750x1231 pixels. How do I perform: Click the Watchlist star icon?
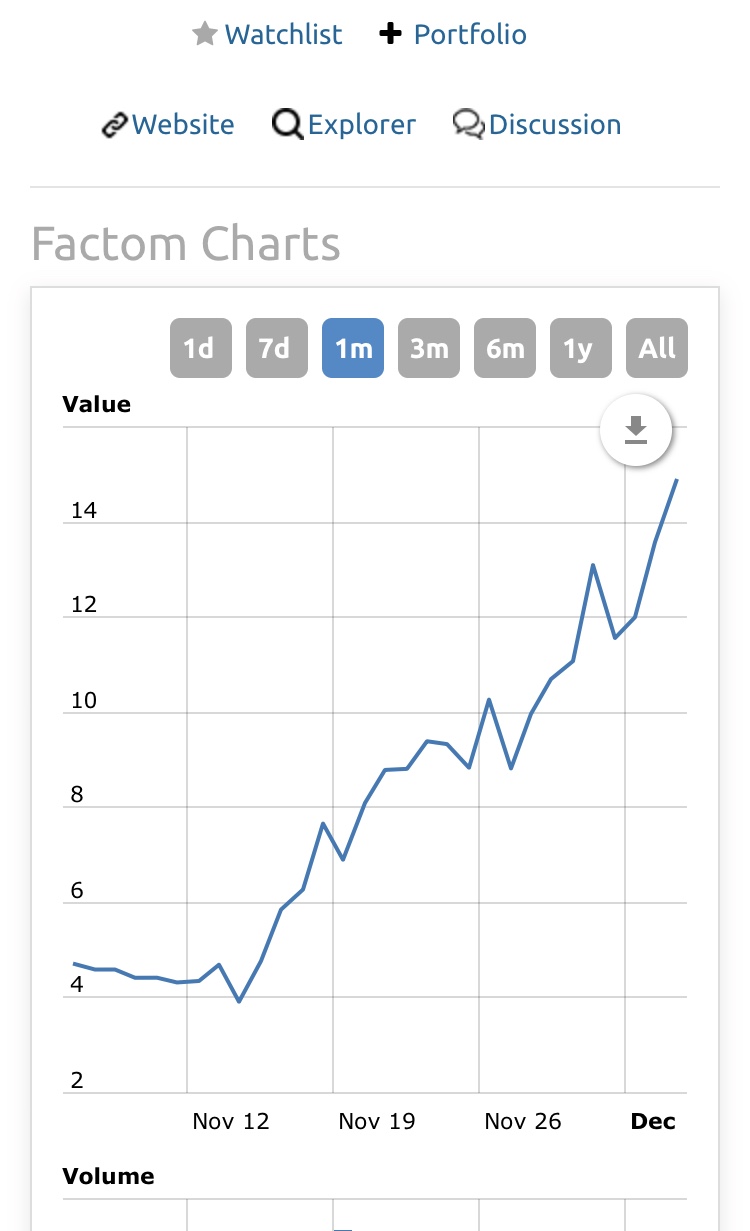pyautogui.click(x=205, y=34)
